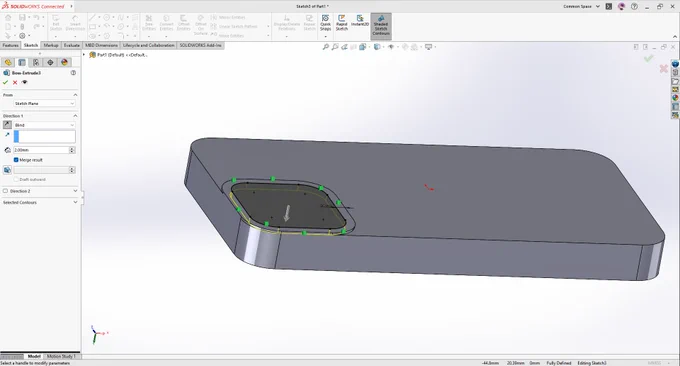Expand the Selected Contours section

(75, 203)
